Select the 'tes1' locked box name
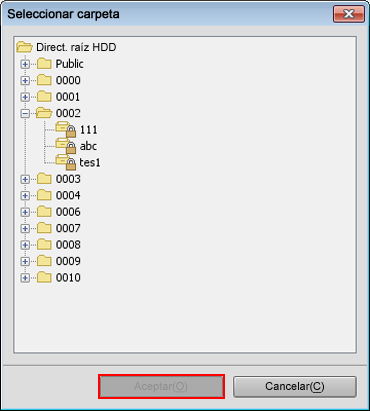370x411 pixels. [90, 163]
